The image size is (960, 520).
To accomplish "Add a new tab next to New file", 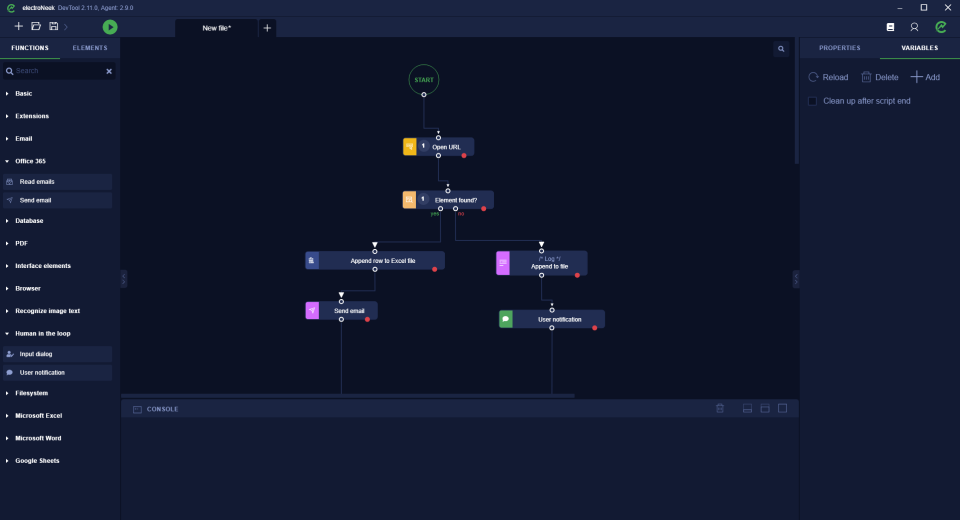I will click(267, 28).
